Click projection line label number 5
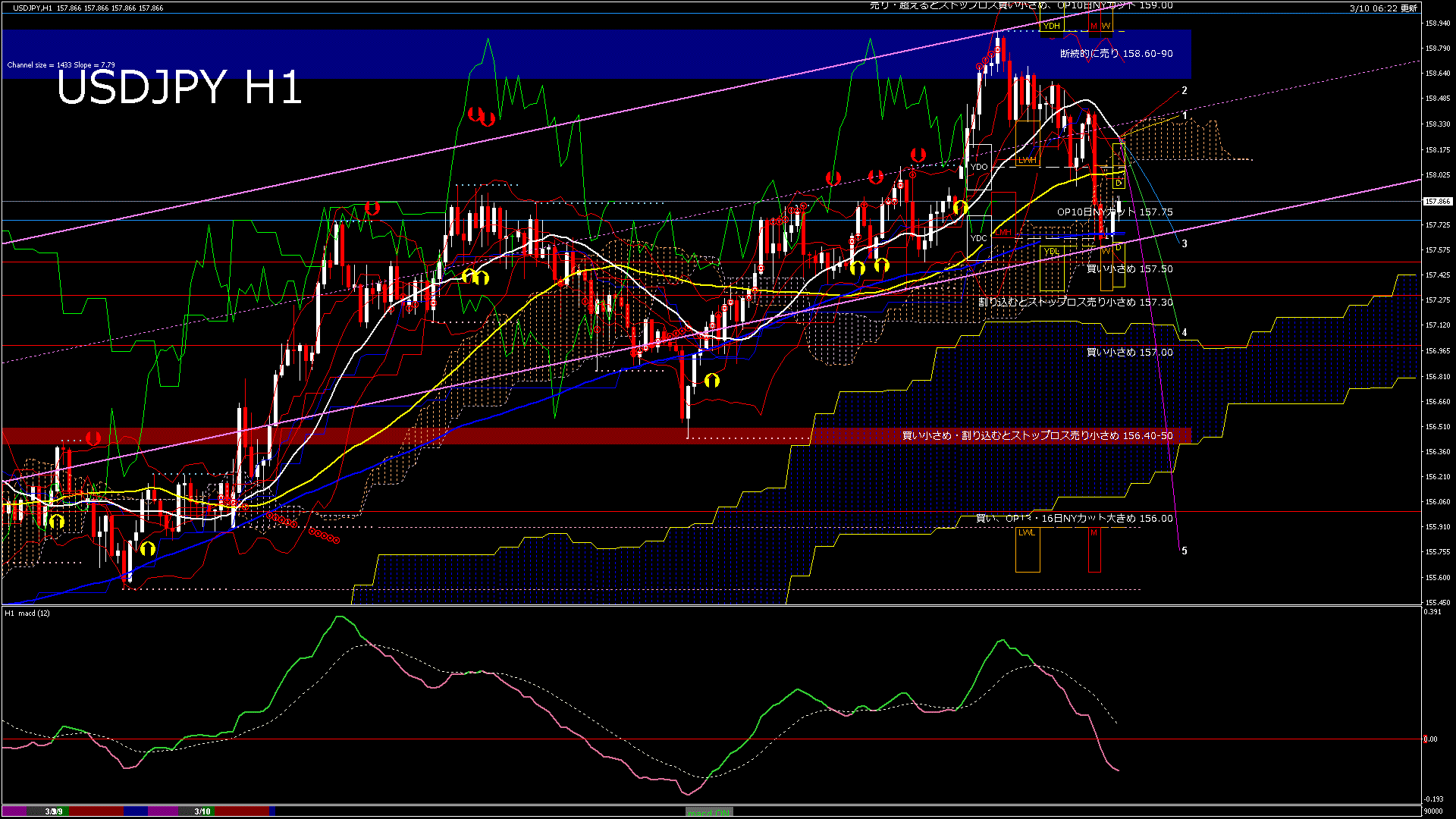 click(x=1185, y=551)
